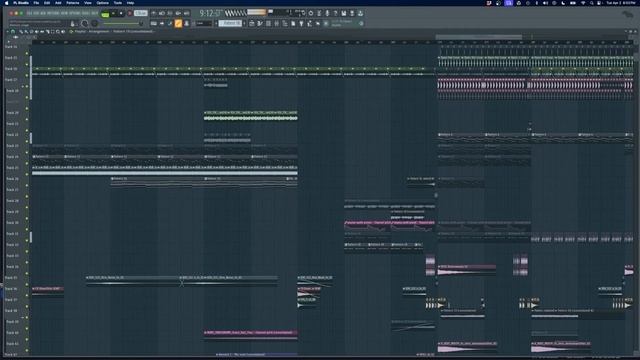This screenshot has width=640, height=360.
Task: Click the large song time display
Action: pos(211,13)
